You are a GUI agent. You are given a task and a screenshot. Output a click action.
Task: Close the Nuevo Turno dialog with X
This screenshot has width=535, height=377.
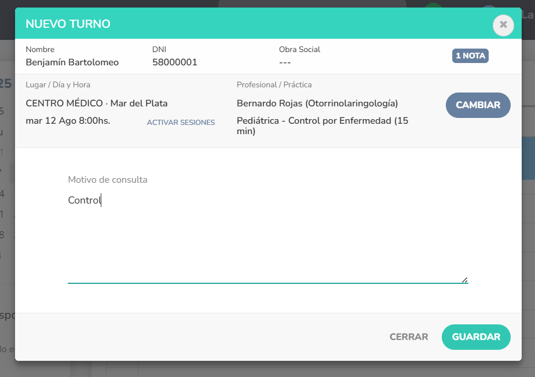point(503,25)
